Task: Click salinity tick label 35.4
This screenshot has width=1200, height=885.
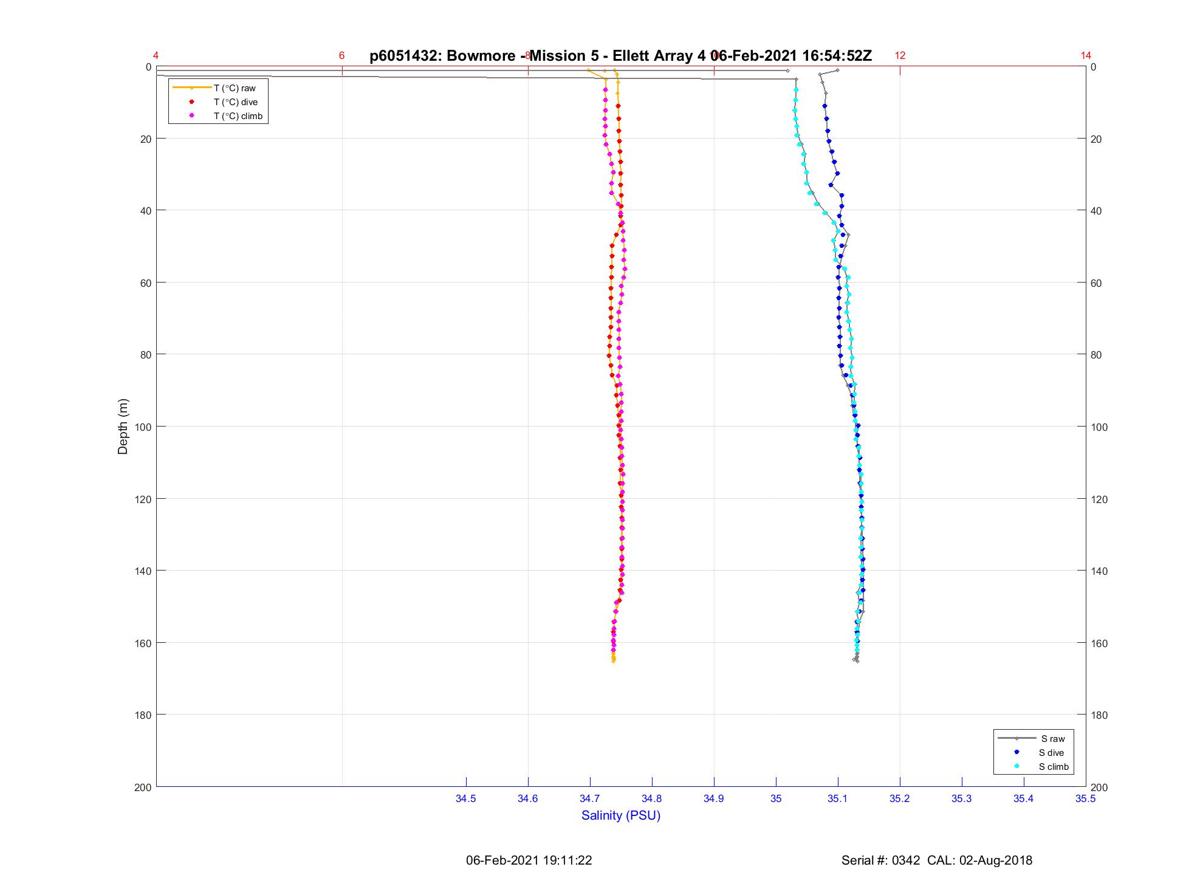Action: pos(1024,798)
